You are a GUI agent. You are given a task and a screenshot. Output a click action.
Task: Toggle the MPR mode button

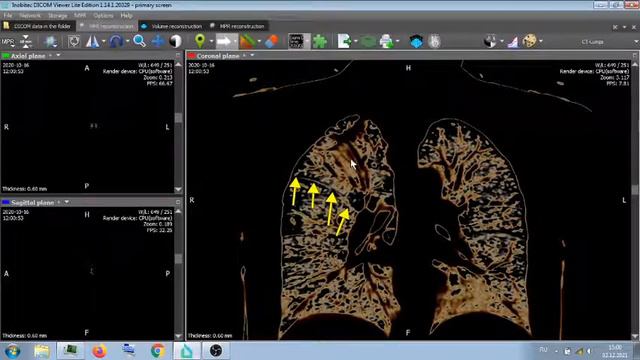tap(8, 41)
